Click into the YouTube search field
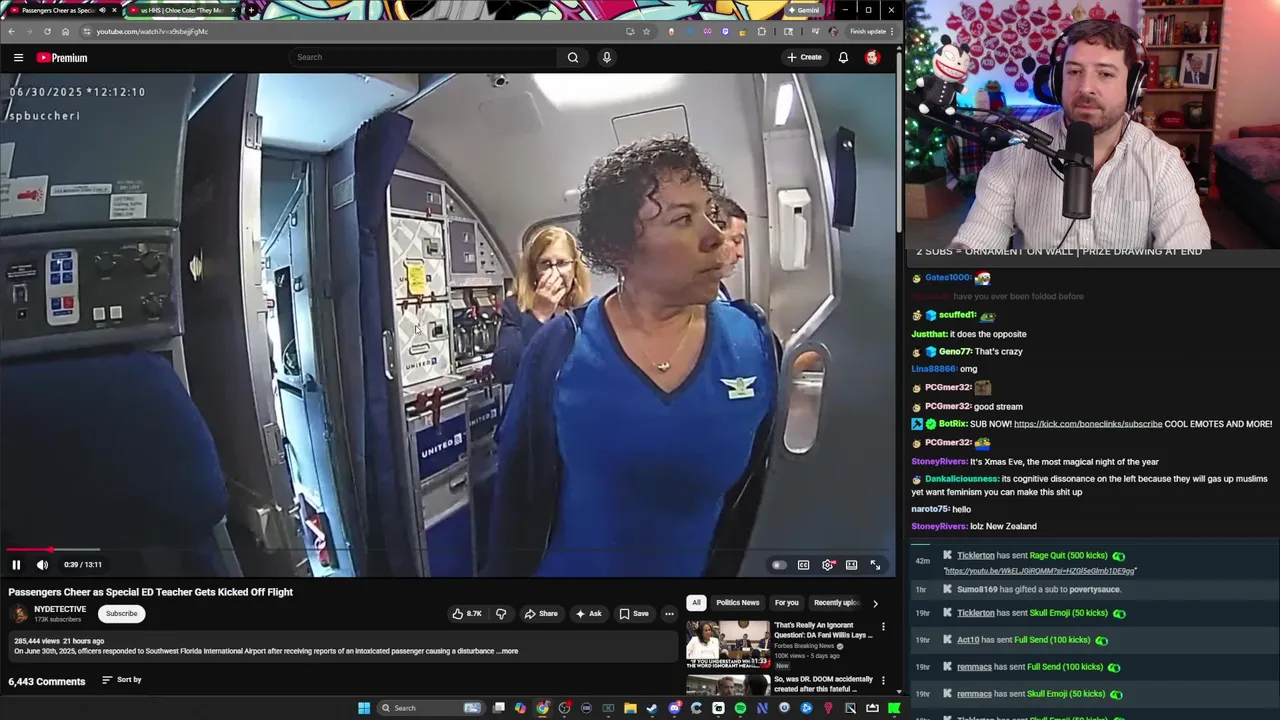This screenshot has height=720, width=1280. tap(423, 57)
